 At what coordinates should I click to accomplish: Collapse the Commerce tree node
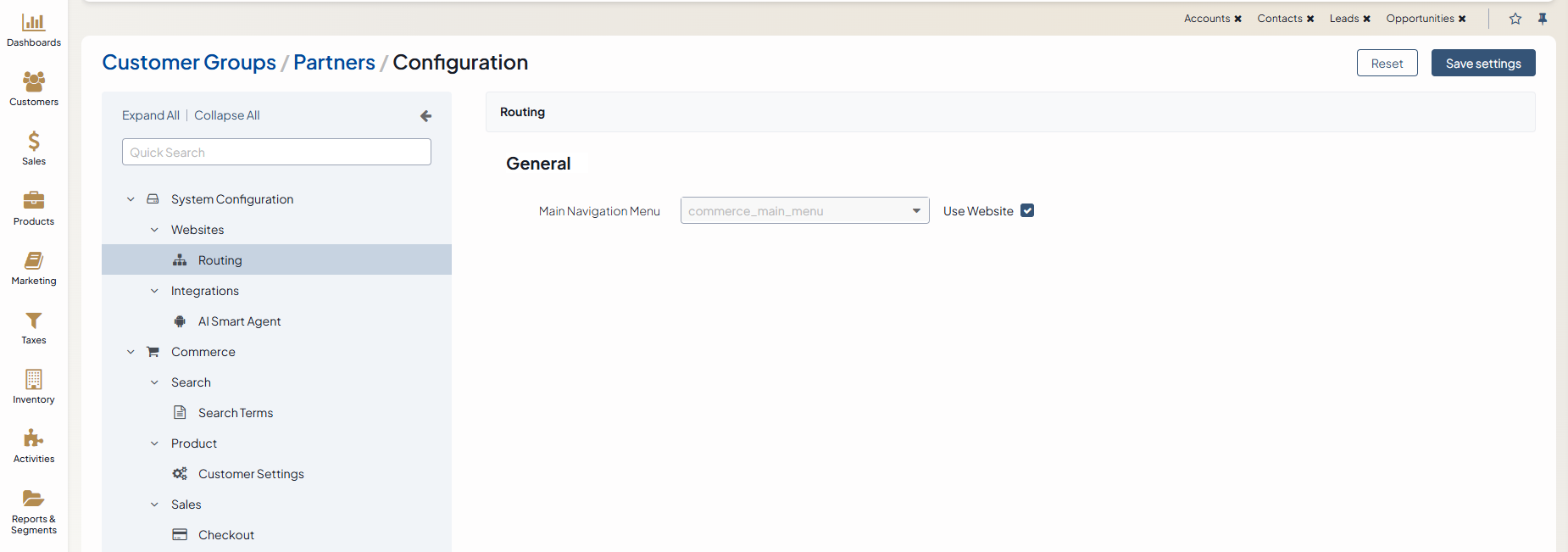[x=131, y=352]
